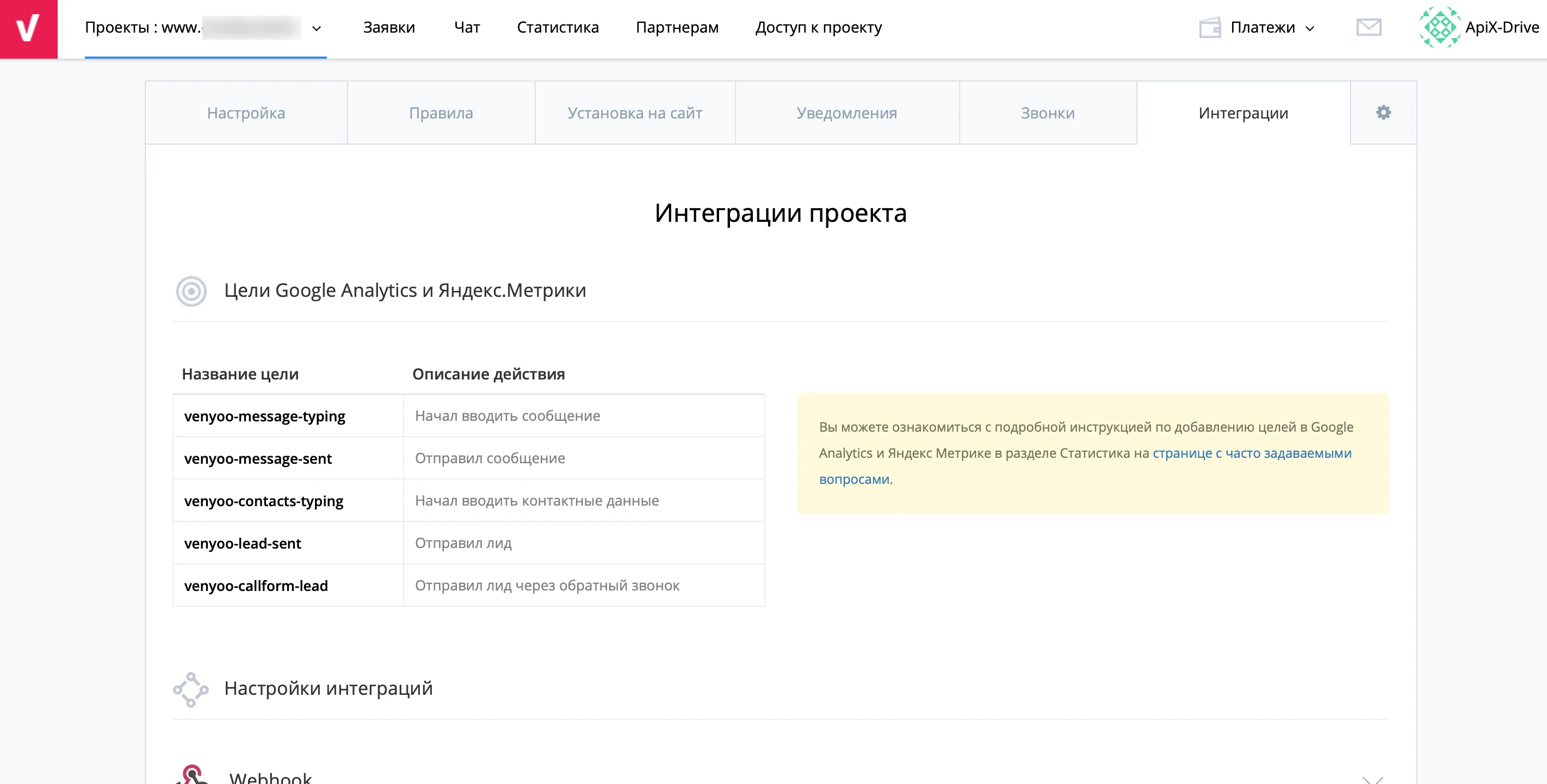
Task: Open the Уведомления tab
Action: tap(847, 113)
